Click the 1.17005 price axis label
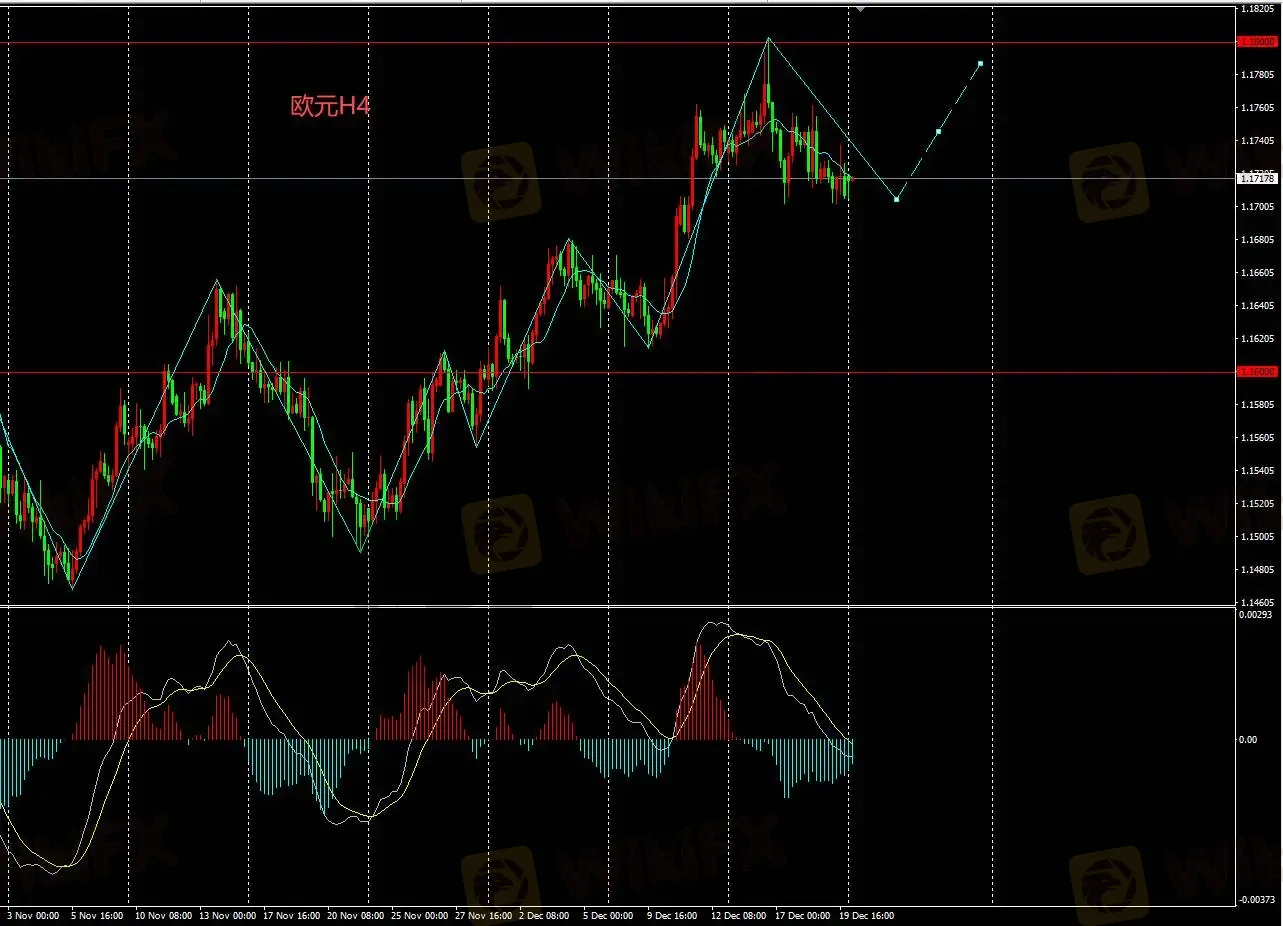1283x926 pixels. (1258, 207)
